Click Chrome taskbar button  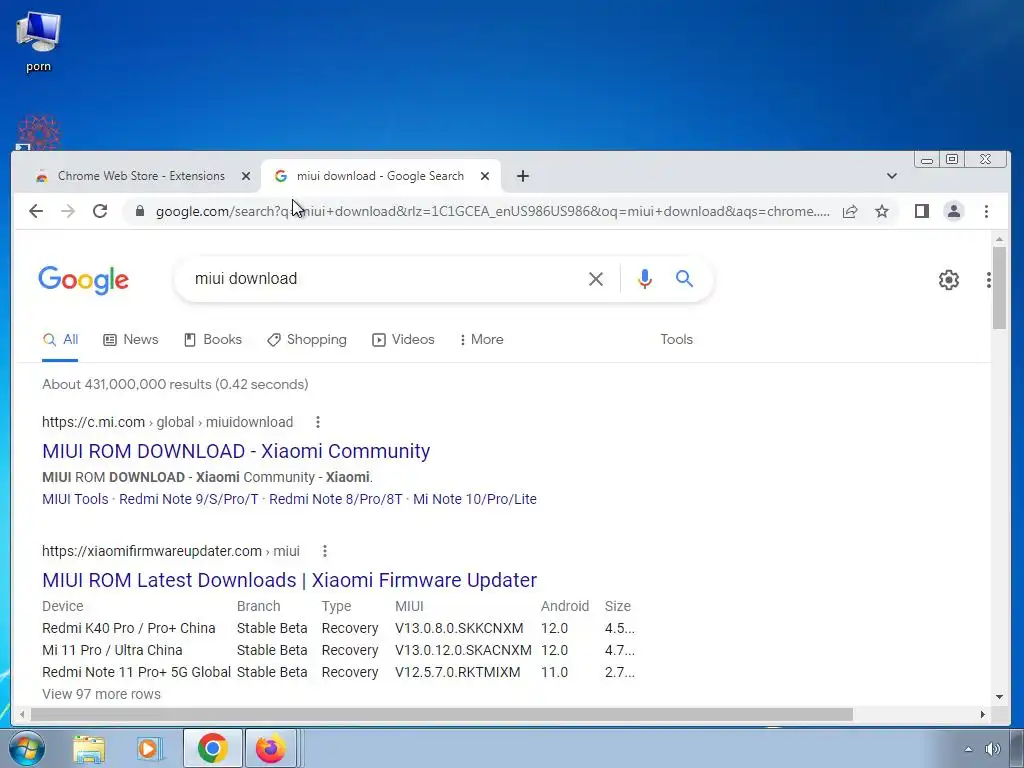[x=212, y=748]
